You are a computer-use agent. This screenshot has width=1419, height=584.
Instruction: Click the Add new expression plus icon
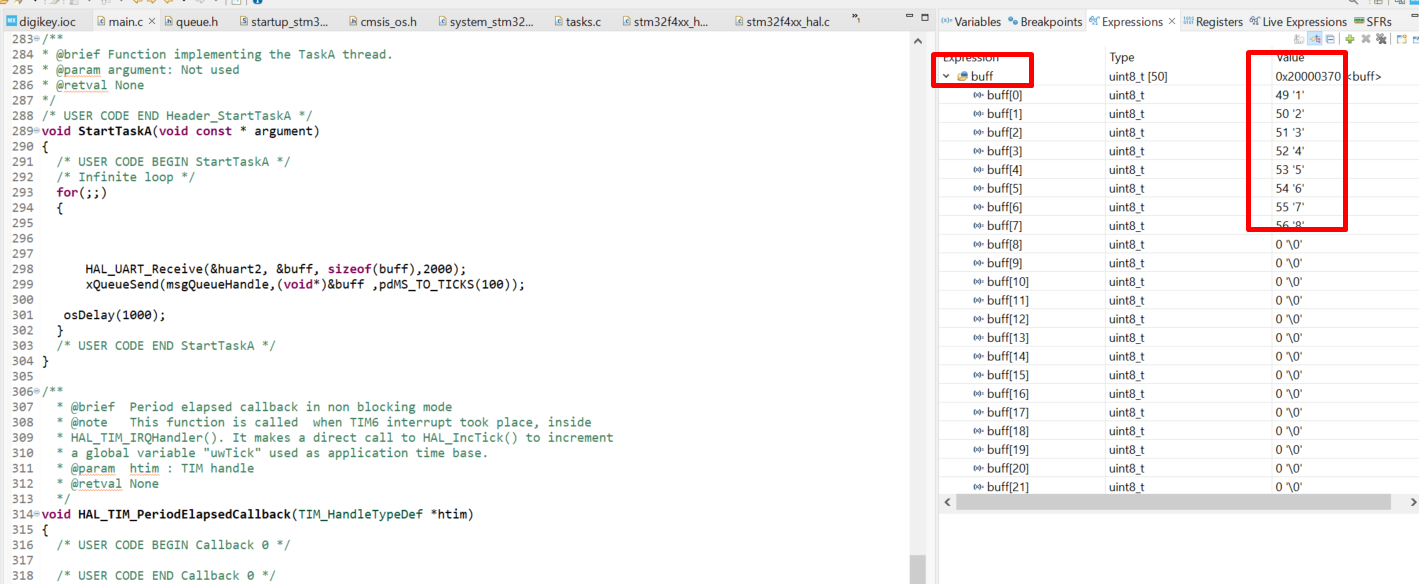[1350, 38]
